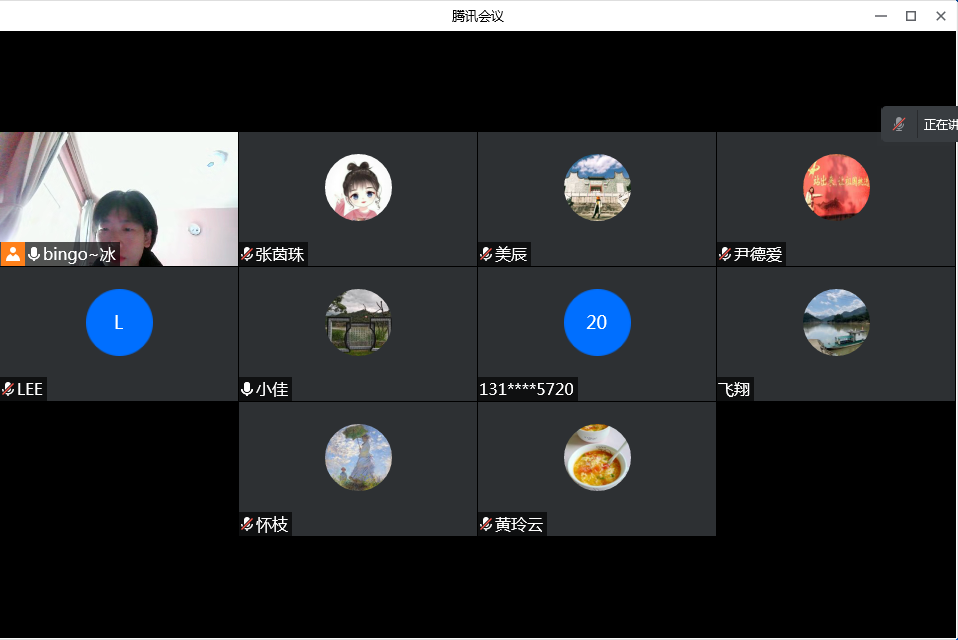Image resolution: width=958 pixels, height=640 pixels.
Task: Maximize the 腾讯会议 window
Action: [x=911, y=15]
